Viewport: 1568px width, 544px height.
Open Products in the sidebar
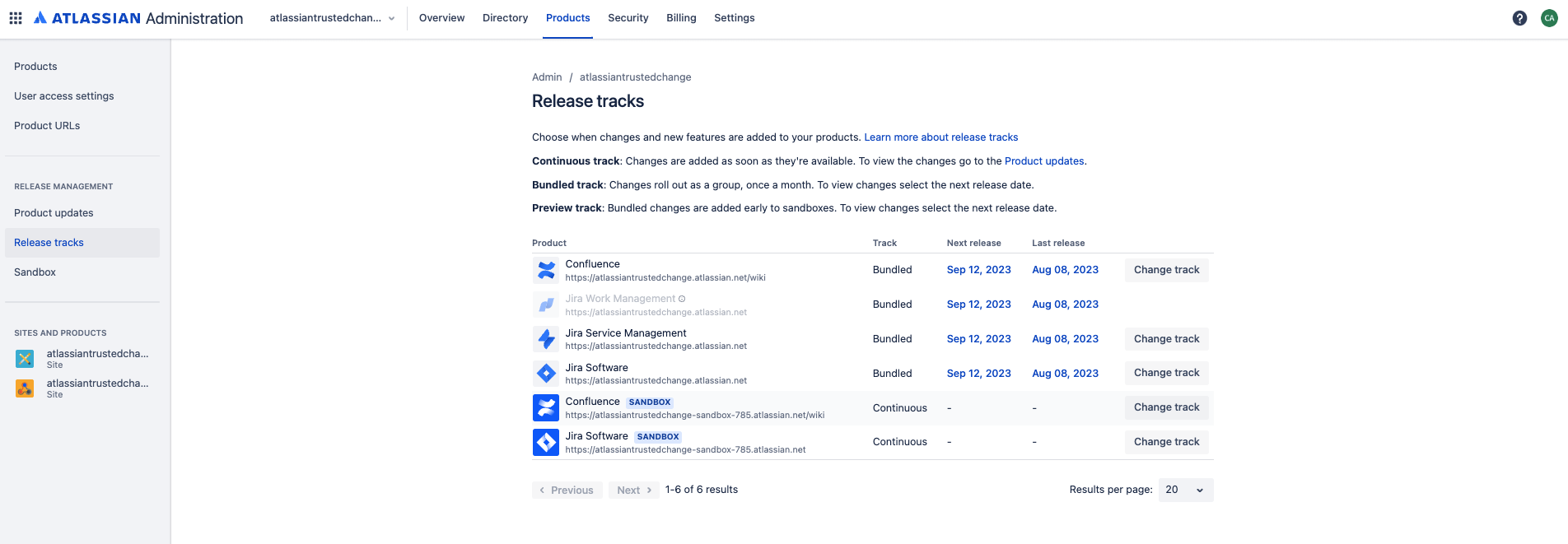[x=82, y=67]
